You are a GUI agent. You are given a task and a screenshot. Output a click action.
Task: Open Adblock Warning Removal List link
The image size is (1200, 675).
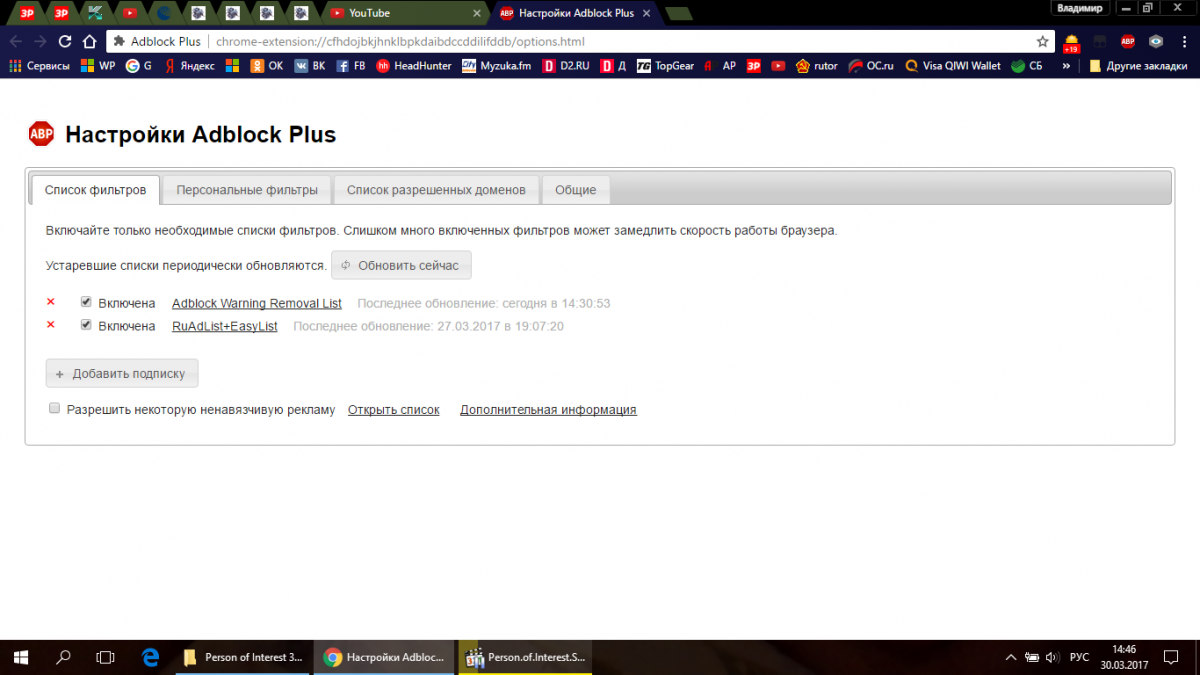tap(257, 303)
